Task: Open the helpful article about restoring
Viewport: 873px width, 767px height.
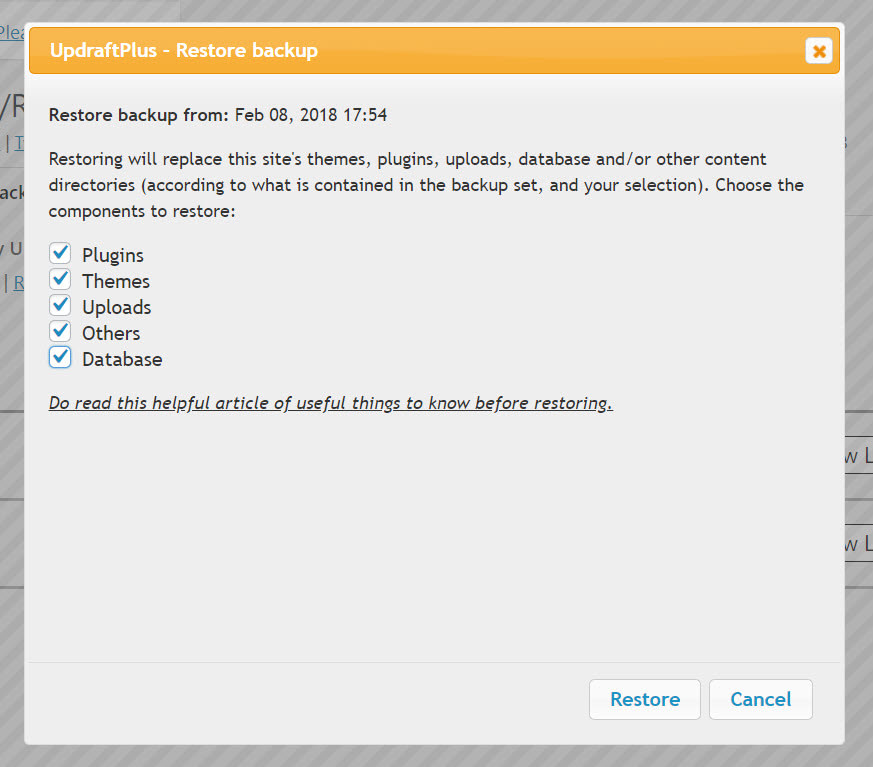Action: [330, 402]
